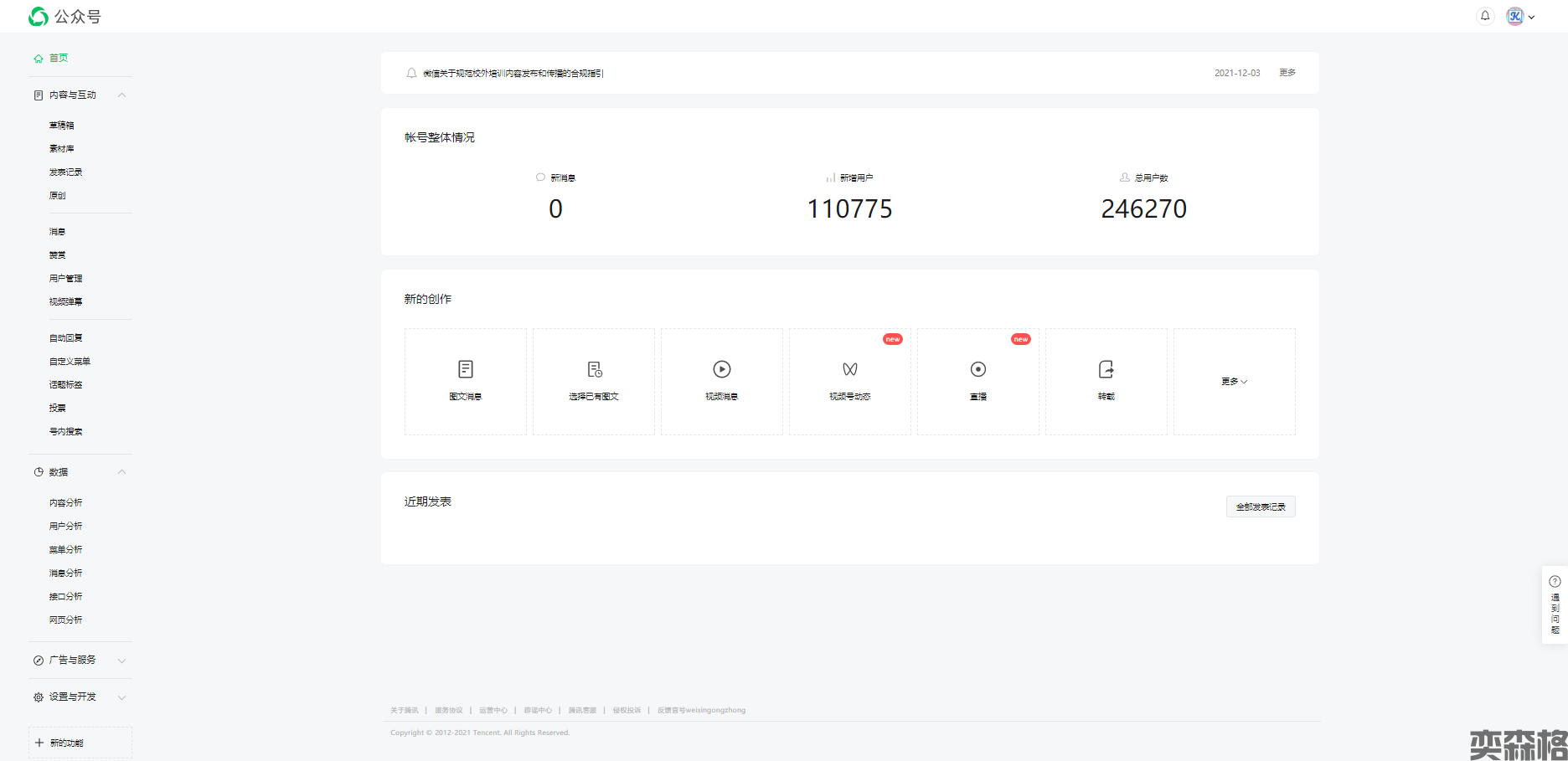Open 选择已有图文 creation icon
1568x761 pixels.
point(594,369)
